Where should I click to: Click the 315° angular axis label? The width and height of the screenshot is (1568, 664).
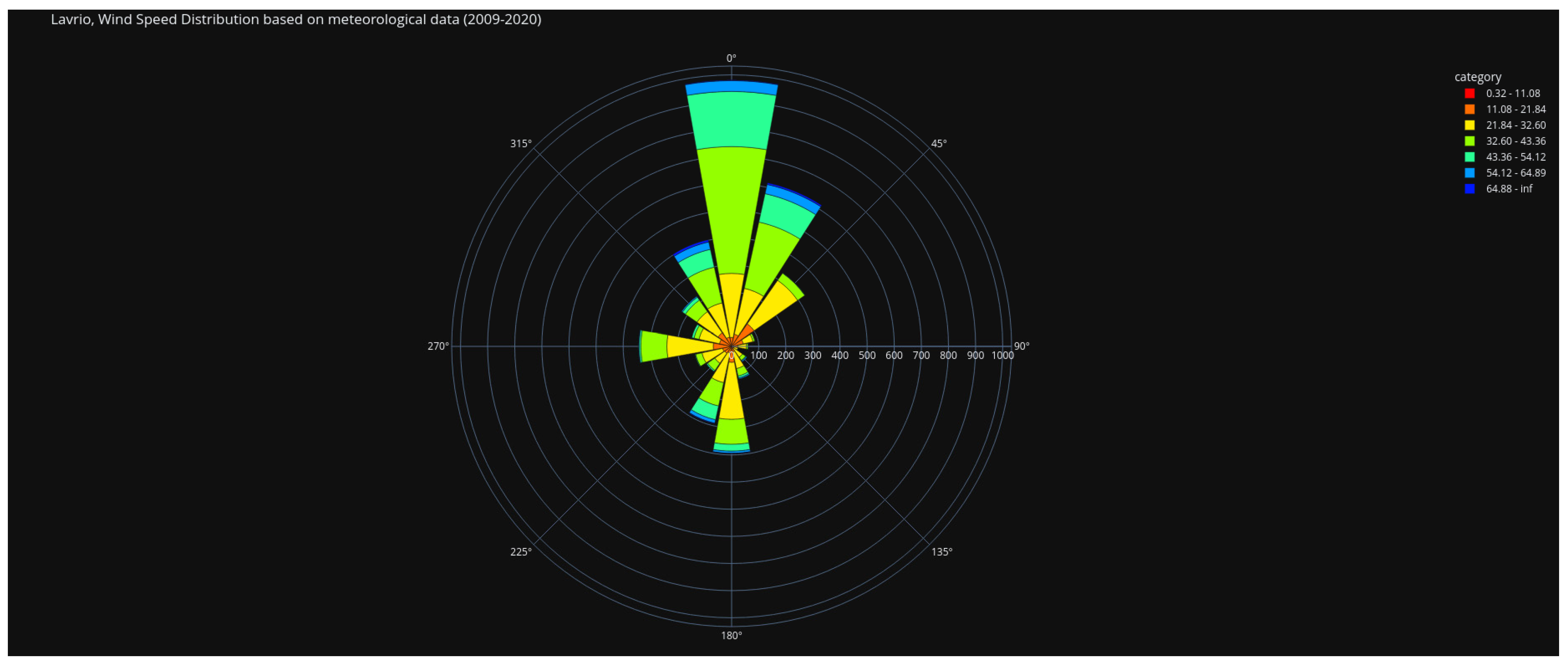521,144
